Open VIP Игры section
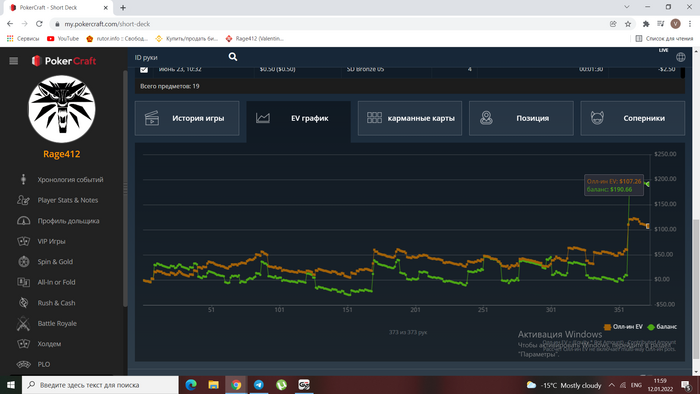Image resolution: width=700 pixels, height=394 pixels. tap(51, 241)
